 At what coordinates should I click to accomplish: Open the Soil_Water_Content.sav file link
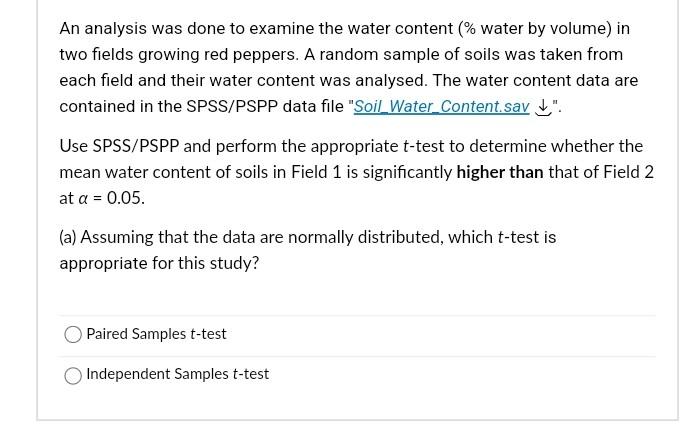tap(441, 107)
